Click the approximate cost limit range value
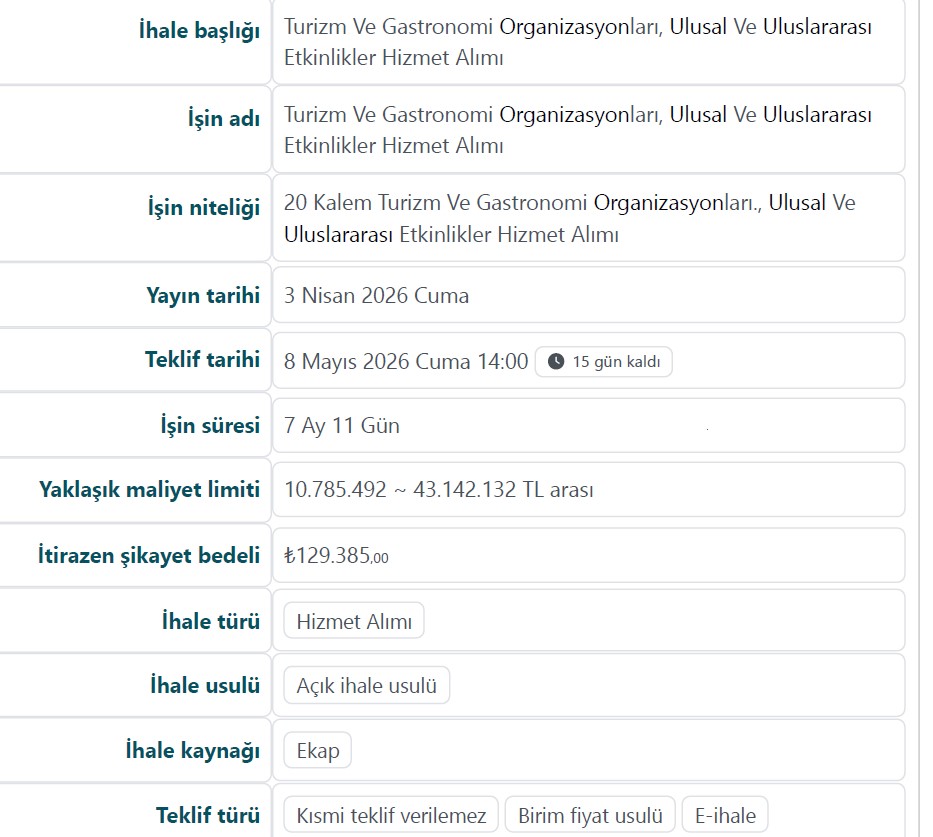933x837 pixels. 439,490
